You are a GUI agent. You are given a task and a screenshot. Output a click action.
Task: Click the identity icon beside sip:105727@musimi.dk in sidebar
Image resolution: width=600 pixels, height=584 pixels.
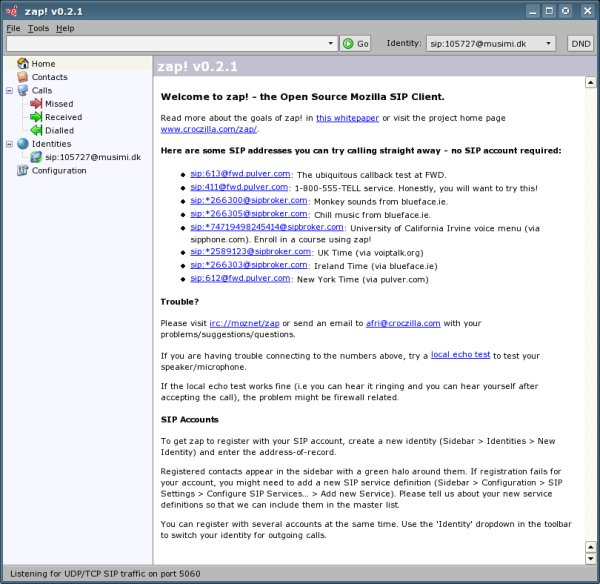click(x=36, y=157)
